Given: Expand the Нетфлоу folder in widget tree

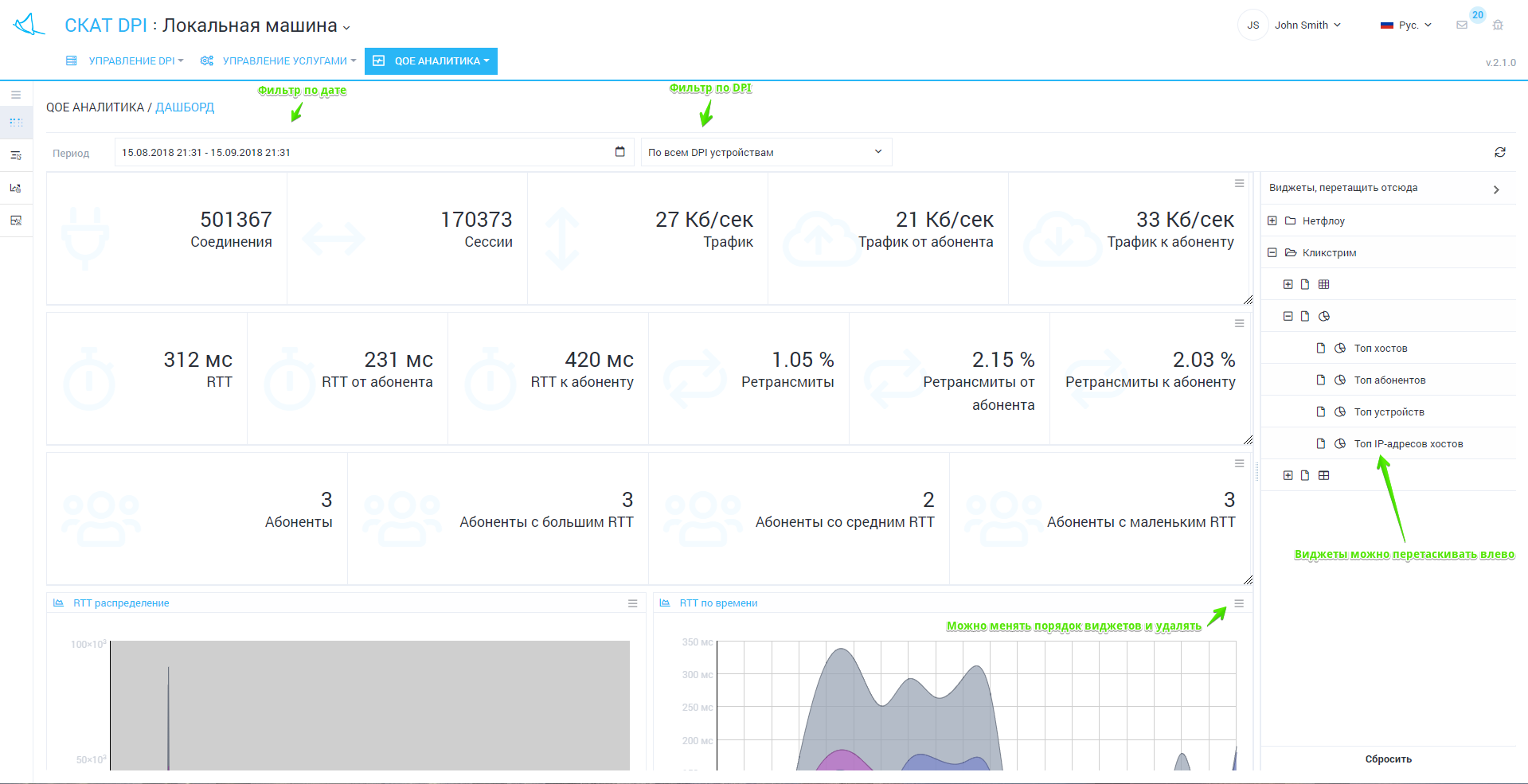Looking at the screenshot, I should (x=1272, y=220).
